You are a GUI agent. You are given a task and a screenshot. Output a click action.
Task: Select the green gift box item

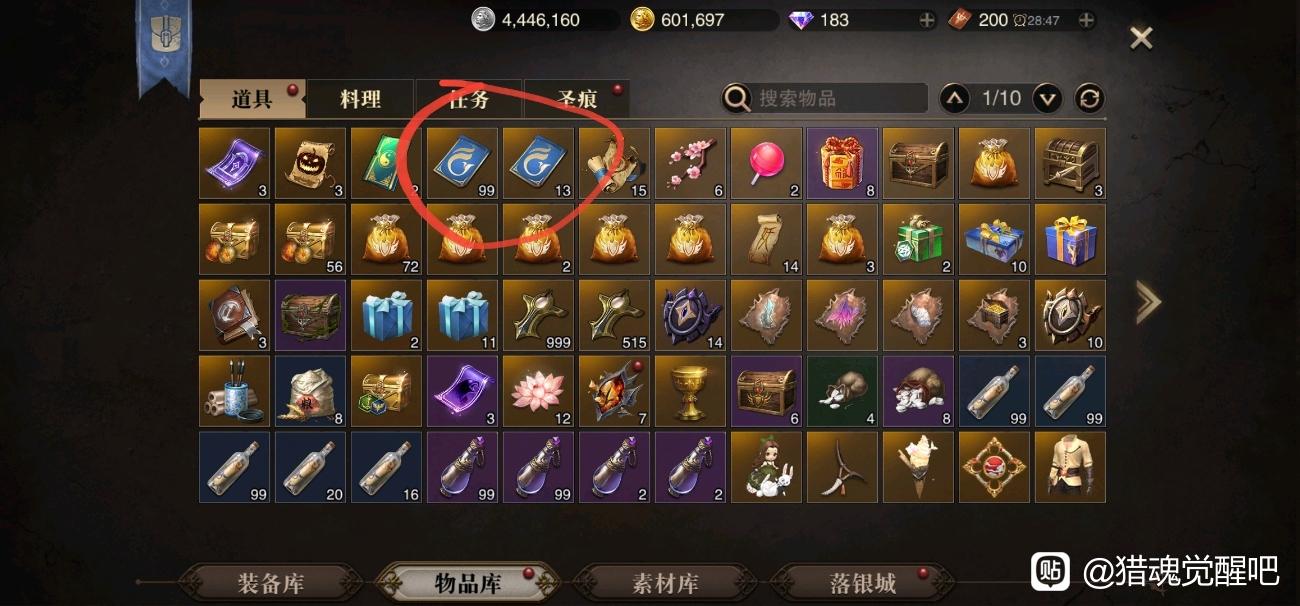[x=918, y=239]
